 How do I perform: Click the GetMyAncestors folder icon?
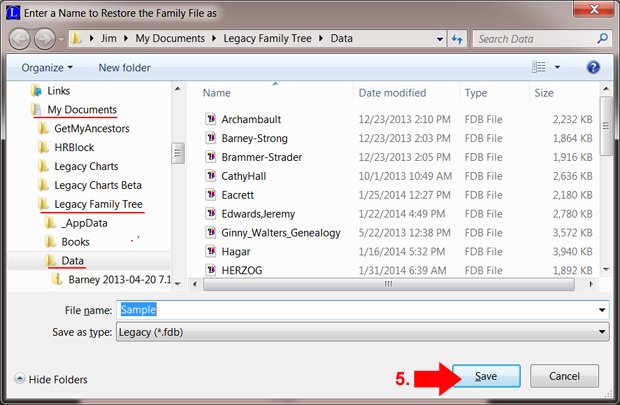click(x=43, y=129)
